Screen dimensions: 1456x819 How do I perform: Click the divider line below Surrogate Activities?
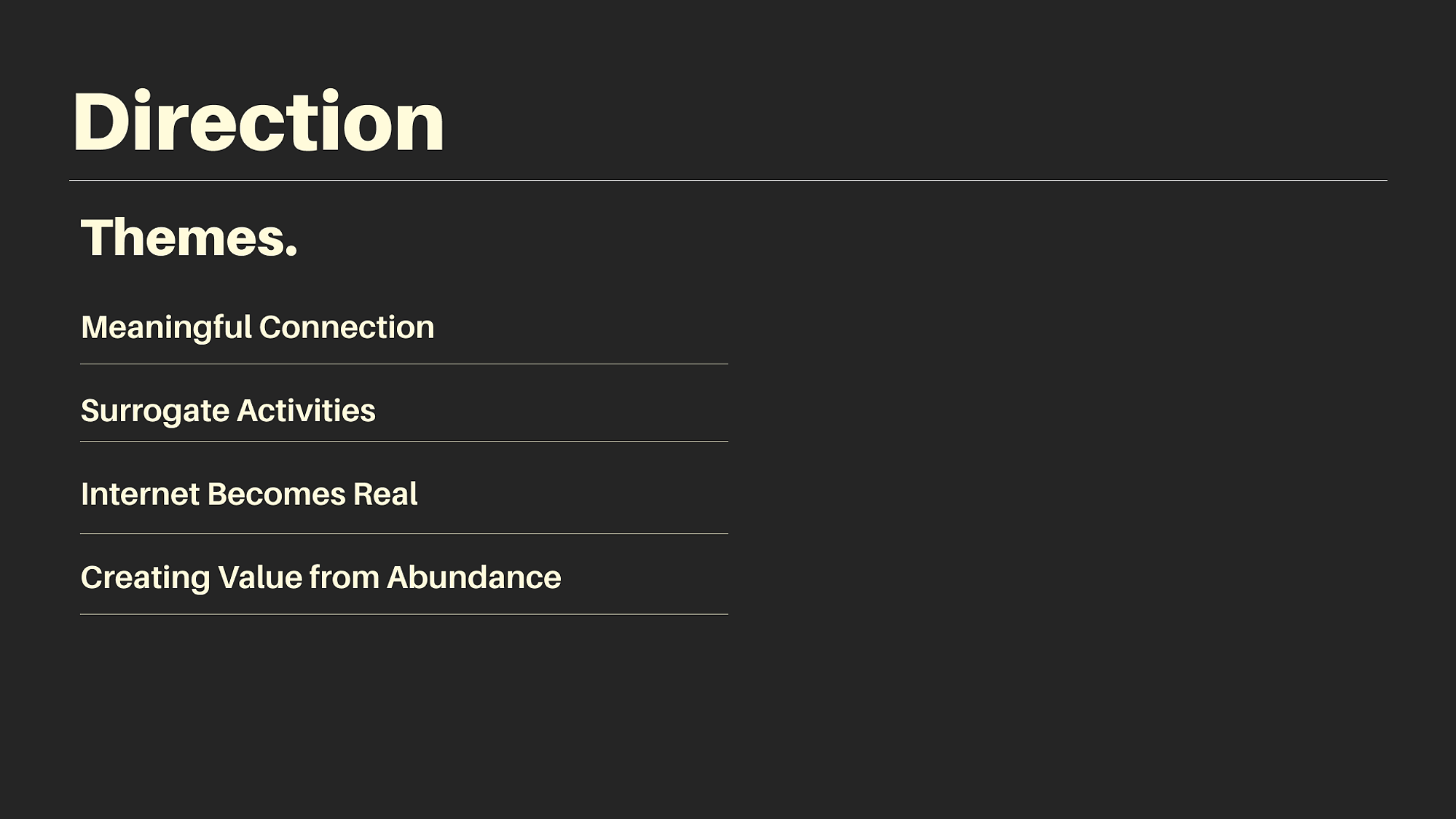[x=404, y=441]
